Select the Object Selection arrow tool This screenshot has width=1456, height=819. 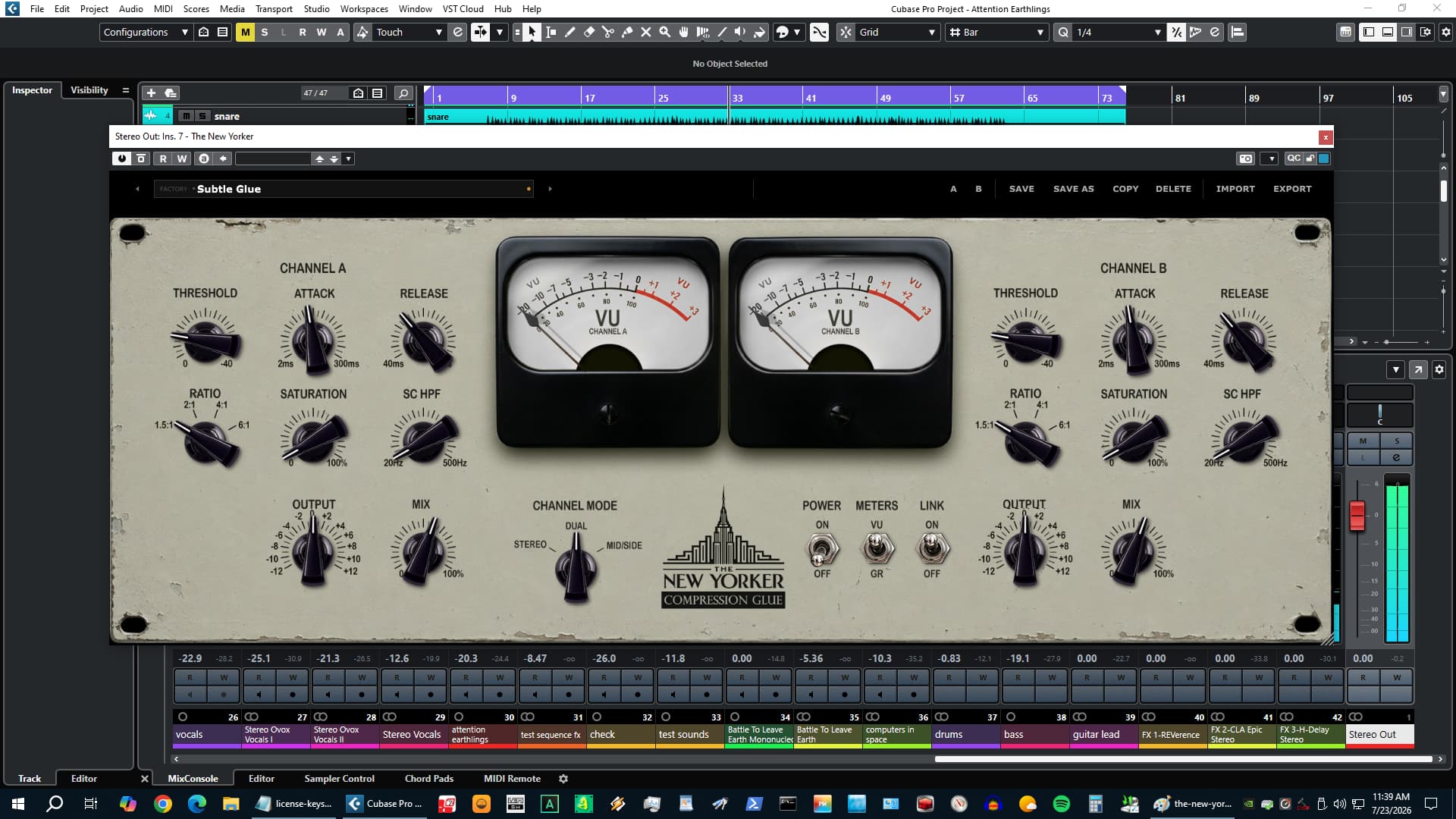532,32
